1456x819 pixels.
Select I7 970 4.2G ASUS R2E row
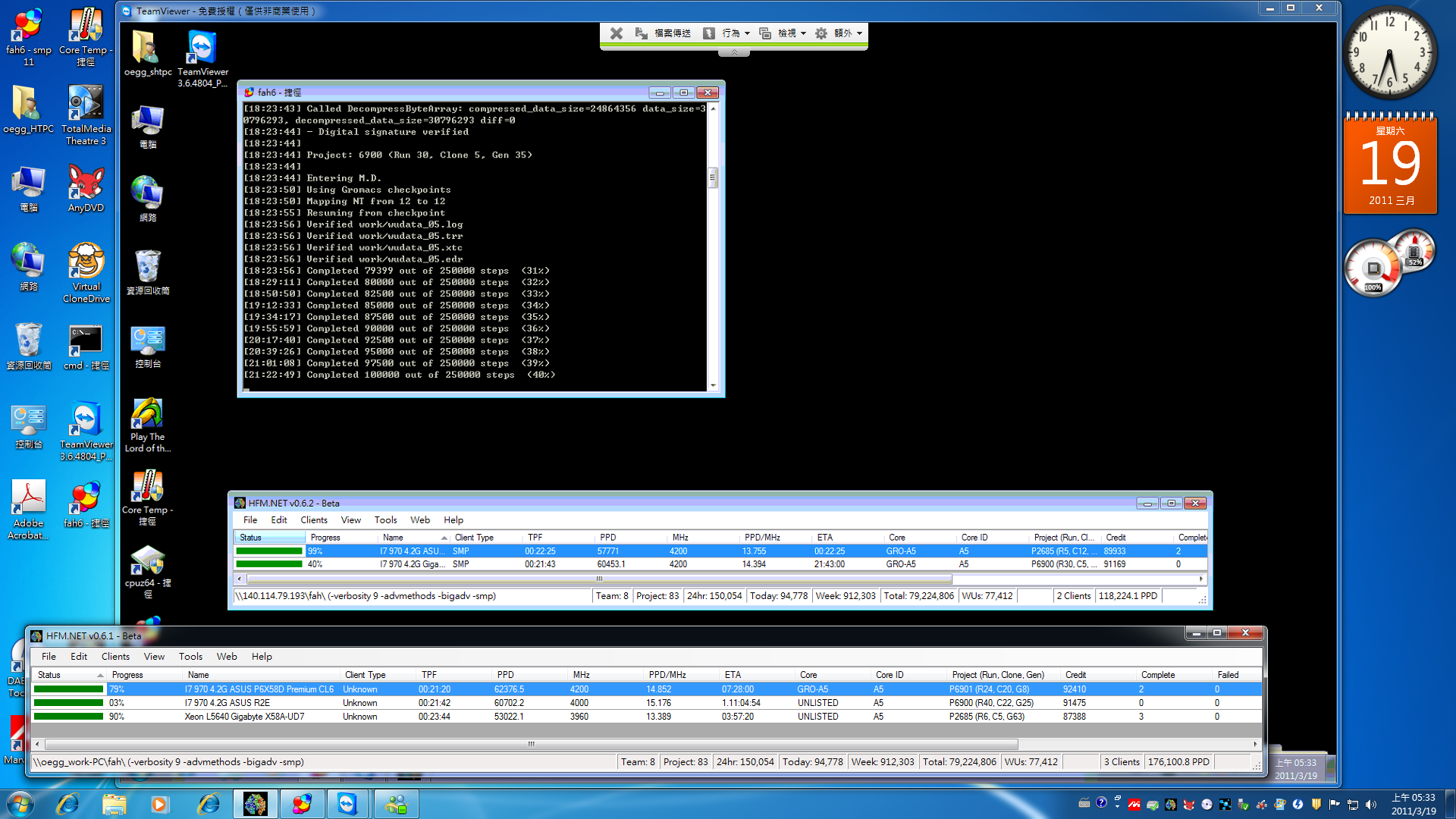coord(646,703)
